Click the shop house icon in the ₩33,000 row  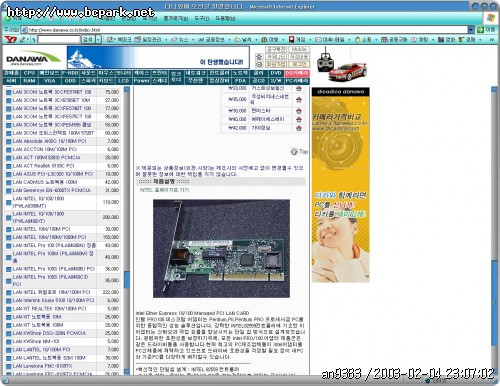click(x=299, y=89)
